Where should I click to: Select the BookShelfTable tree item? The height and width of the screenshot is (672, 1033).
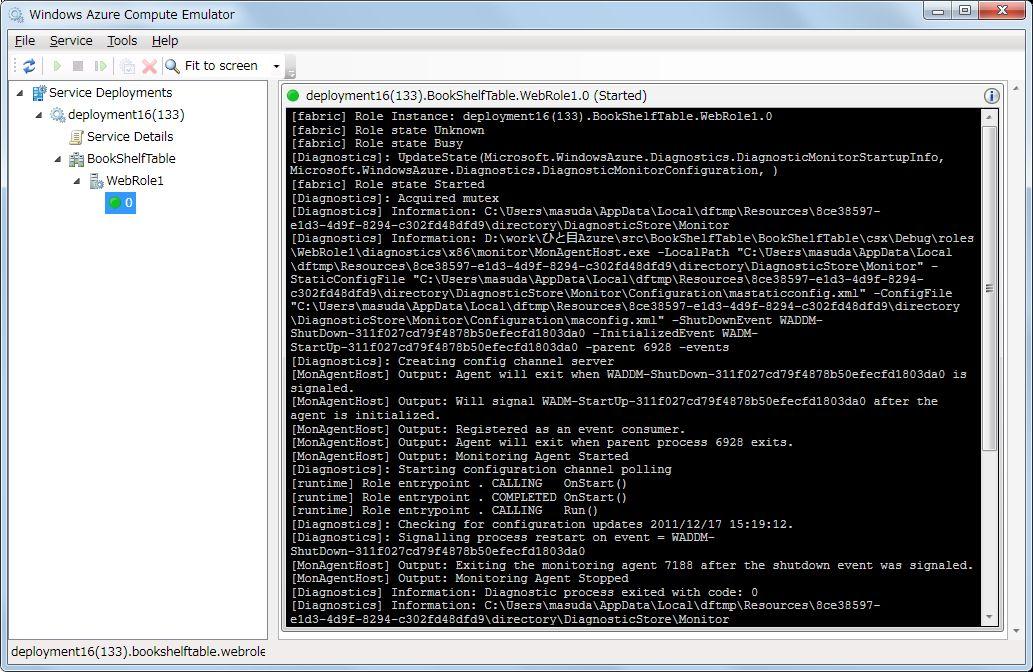(130, 159)
